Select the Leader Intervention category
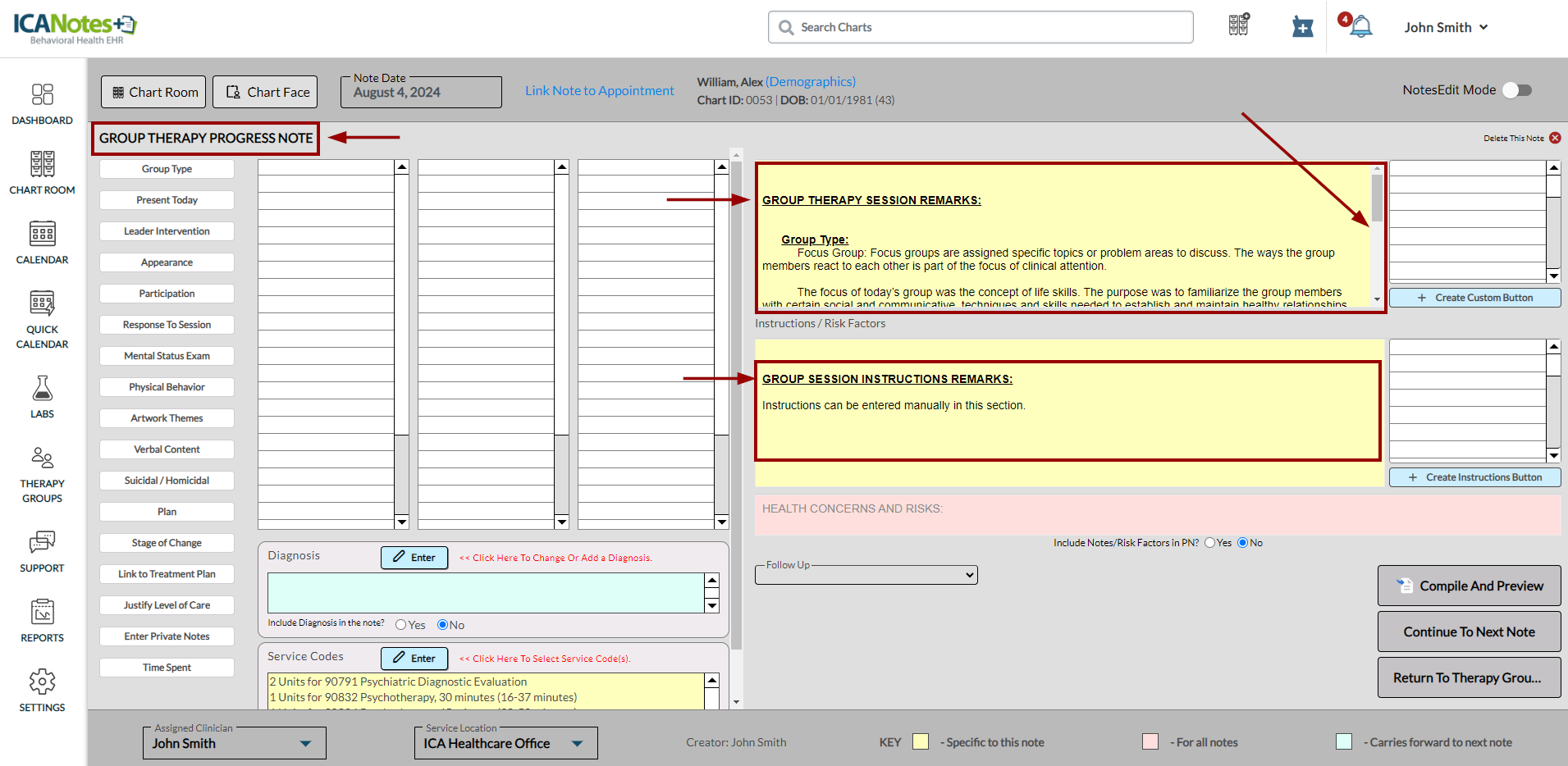Viewport: 1568px width, 766px height. pos(167,231)
